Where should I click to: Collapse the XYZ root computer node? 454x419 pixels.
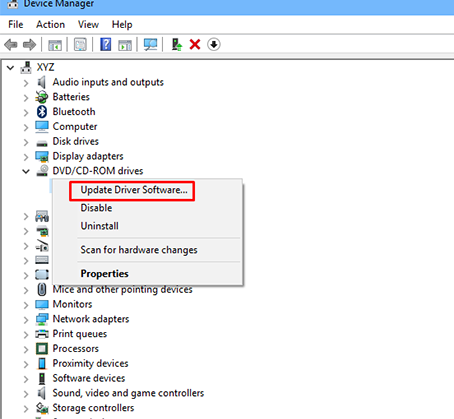(x=11, y=68)
